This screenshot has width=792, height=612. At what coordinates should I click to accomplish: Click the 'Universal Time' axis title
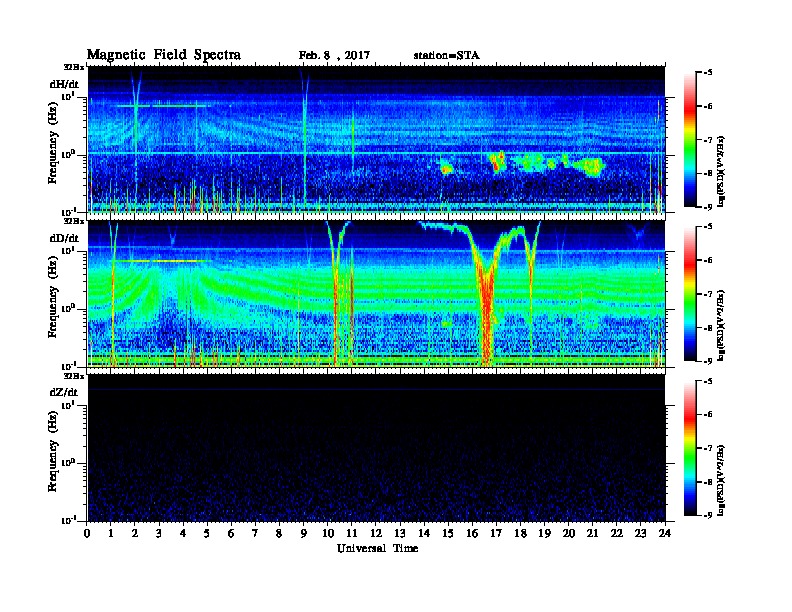pos(378,548)
